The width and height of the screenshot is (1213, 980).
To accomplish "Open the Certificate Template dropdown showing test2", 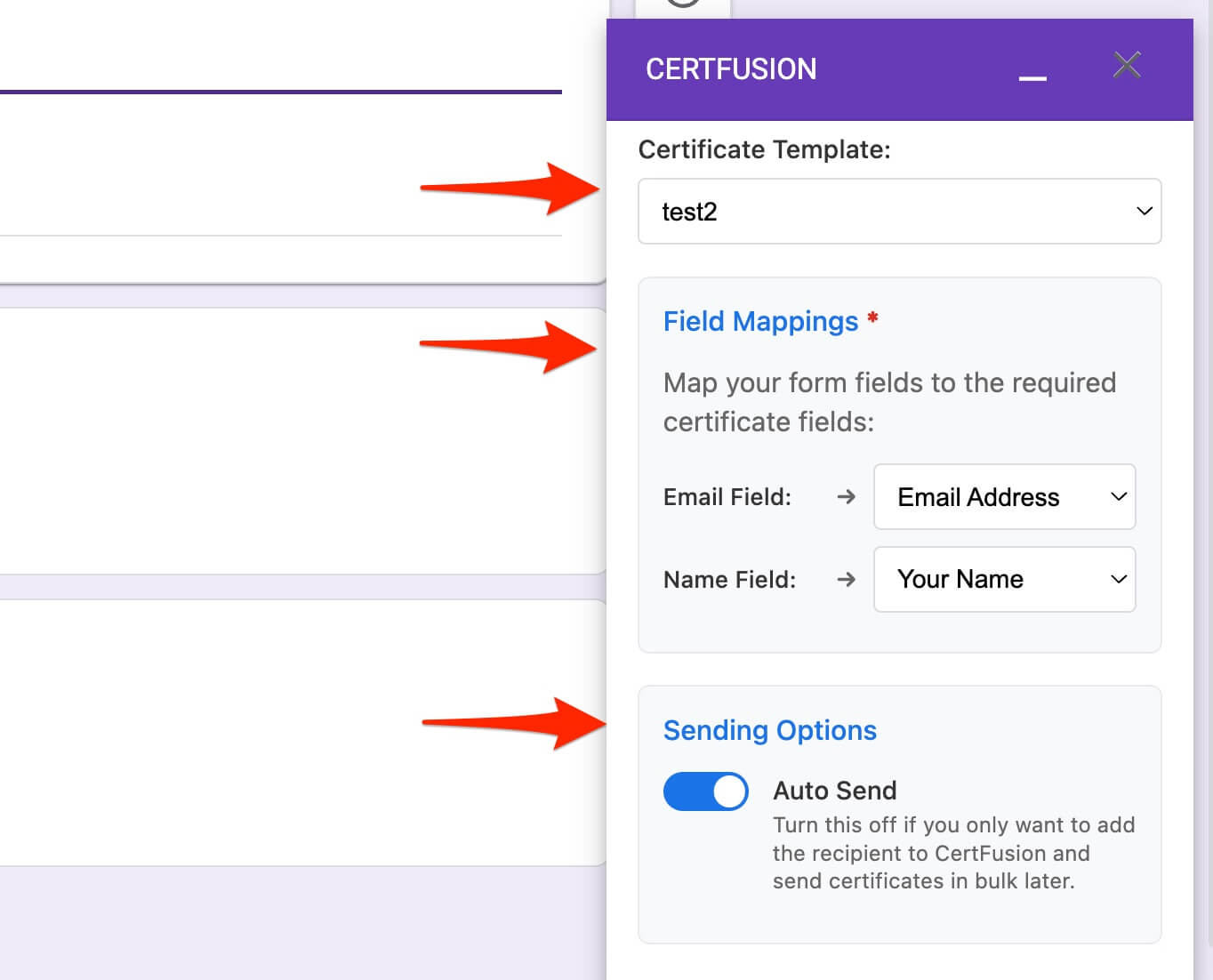I will (x=899, y=212).
